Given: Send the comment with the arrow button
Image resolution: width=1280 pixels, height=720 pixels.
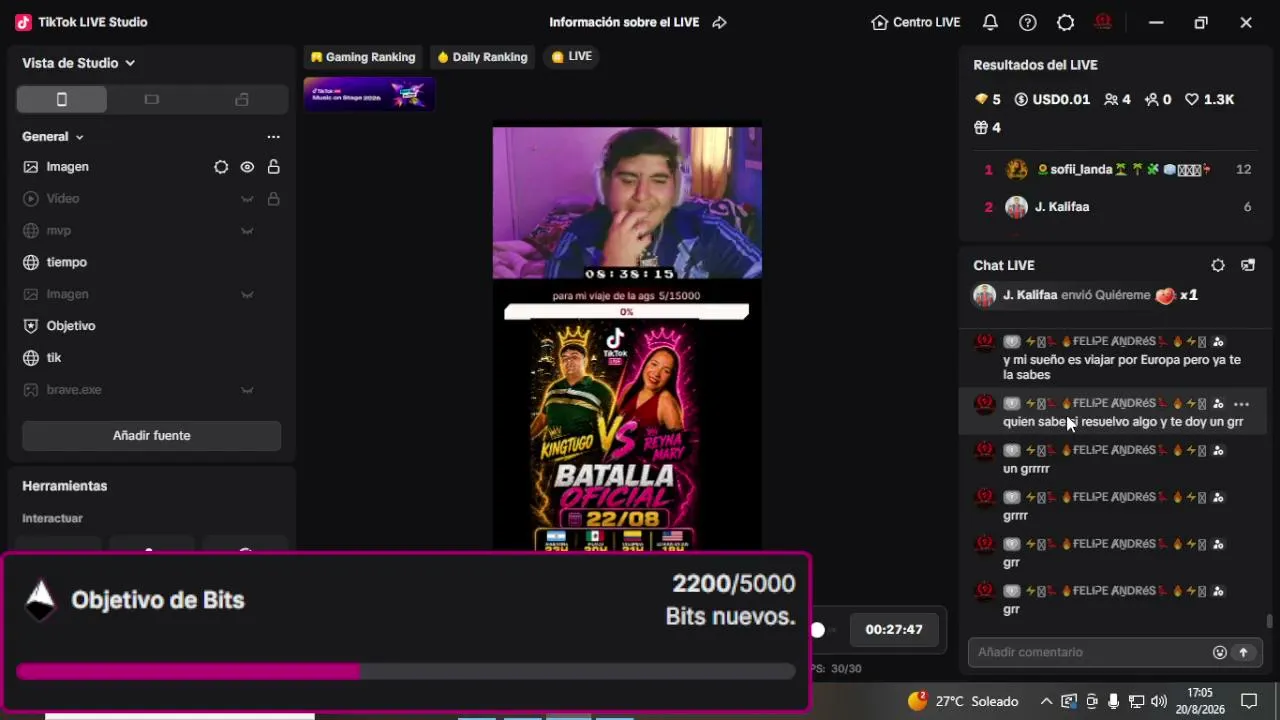Looking at the screenshot, I should [x=1244, y=652].
